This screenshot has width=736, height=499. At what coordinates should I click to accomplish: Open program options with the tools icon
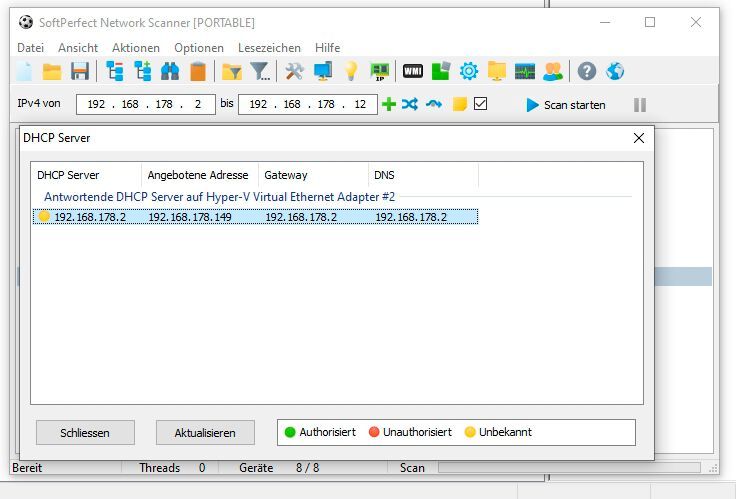[294, 71]
